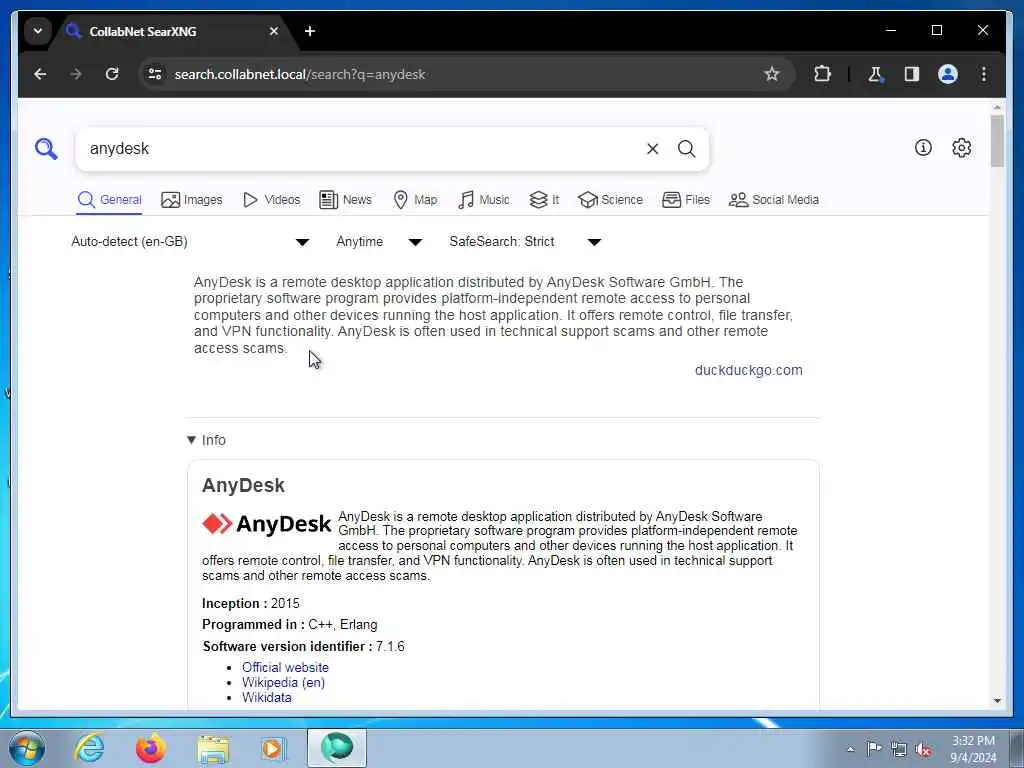The image size is (1024, 768).
Task: Open the Wikipedia (en) link
Action: 283,682
